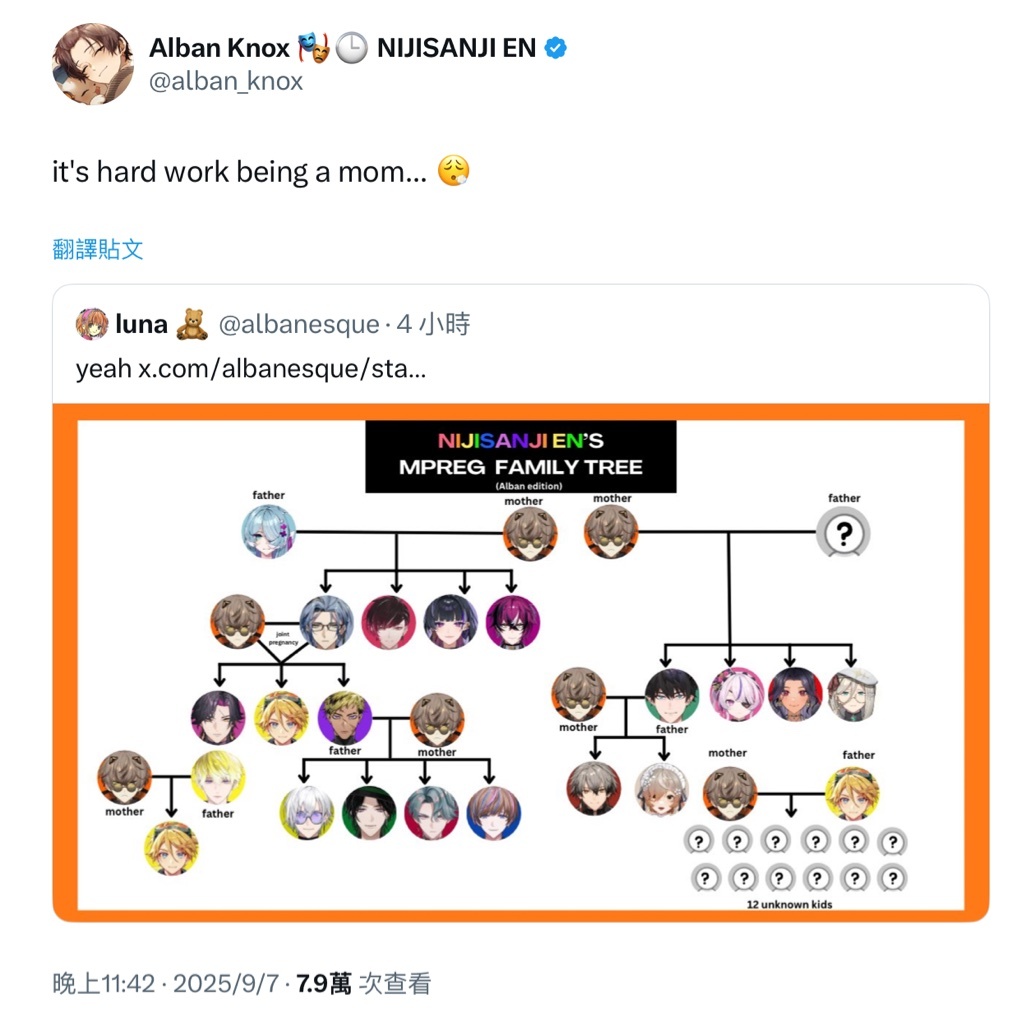Click the blue-haired father avatar at top left

[268, 532]
